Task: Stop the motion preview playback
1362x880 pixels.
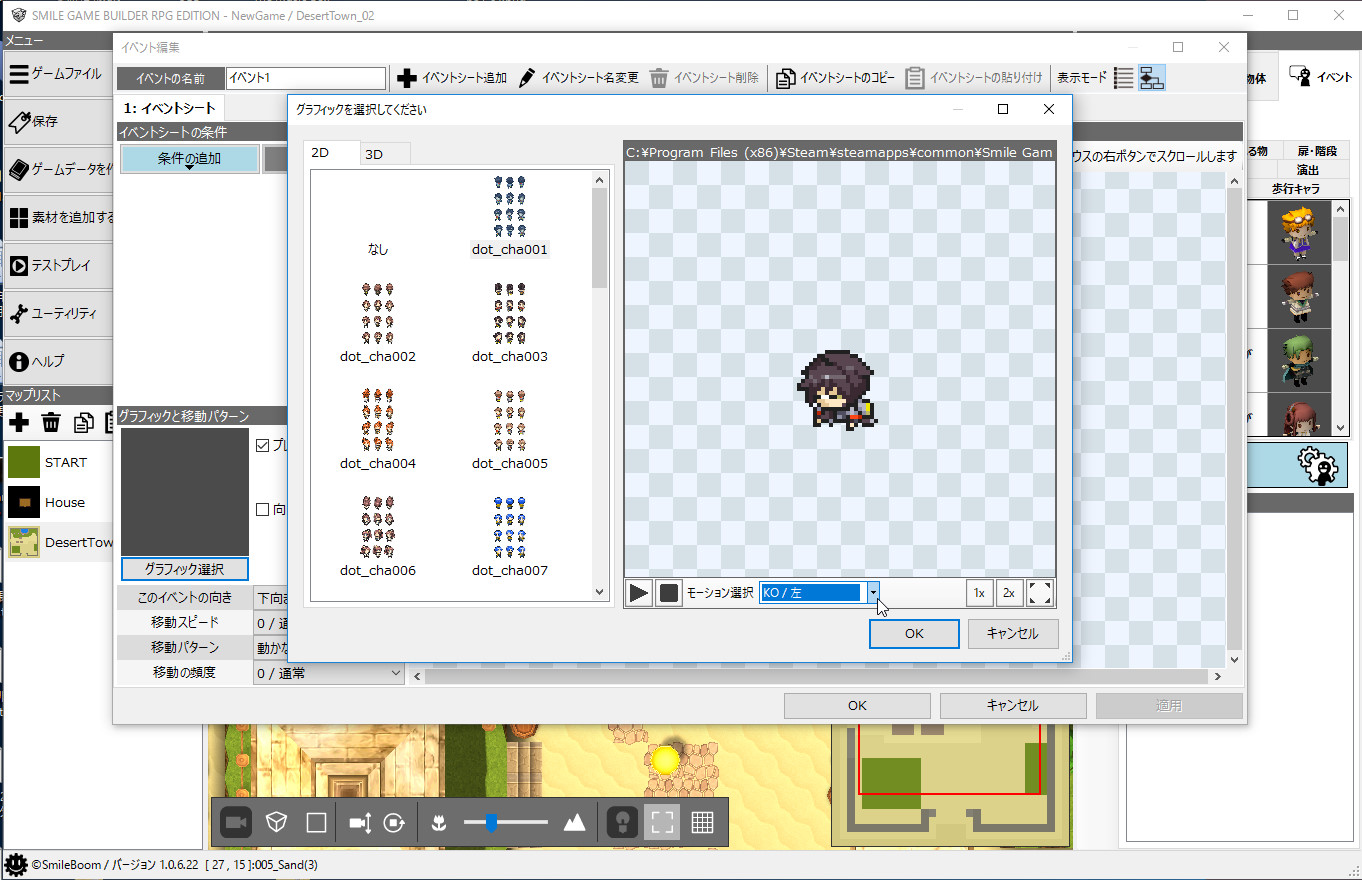Action: [x=669, y=593]
